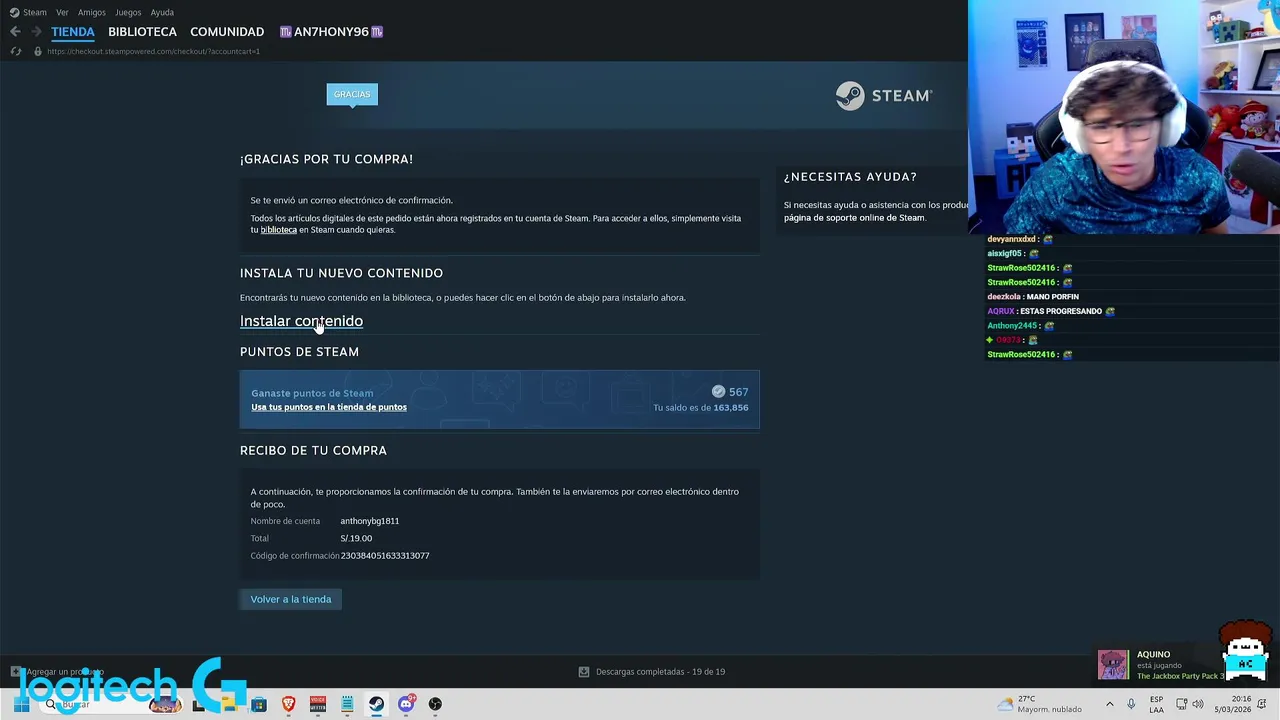The image size is (1280, 720).
Task: Click the padlock icon beside the URL
Action: [x=37, y=51]
